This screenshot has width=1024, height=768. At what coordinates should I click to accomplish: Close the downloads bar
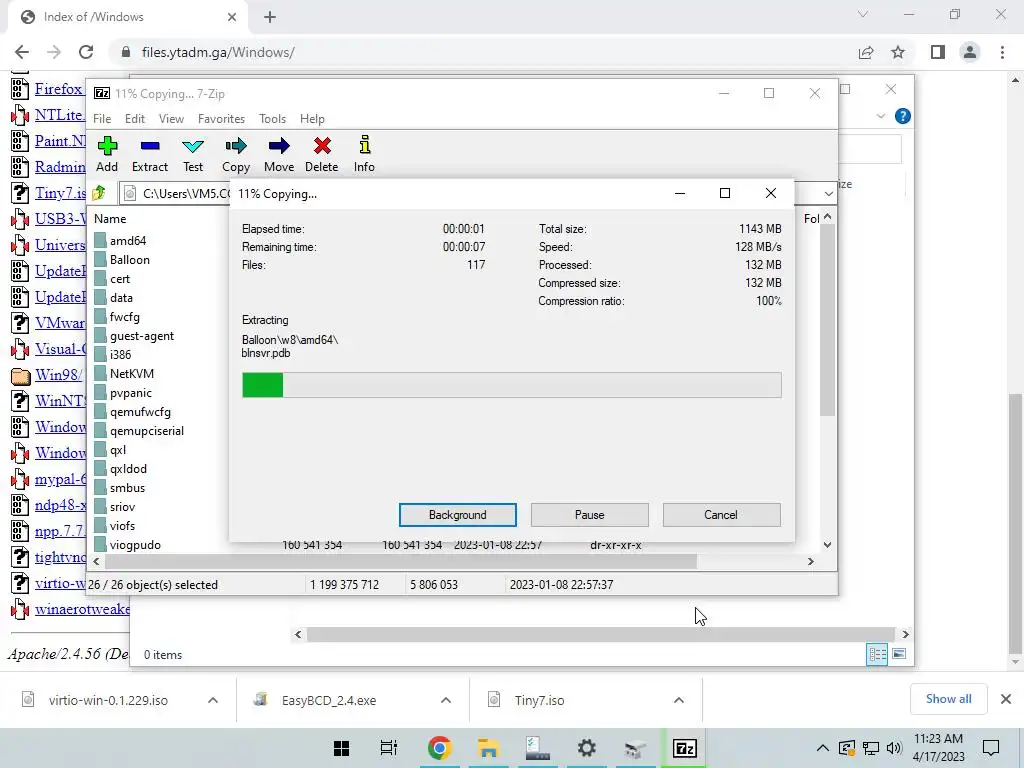coord(1006,699)
